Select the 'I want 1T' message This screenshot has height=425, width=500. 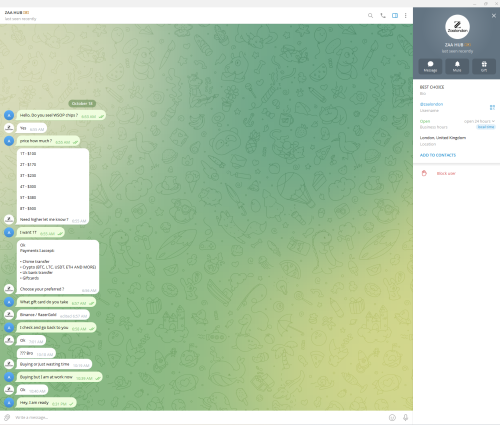pos(41,232)
